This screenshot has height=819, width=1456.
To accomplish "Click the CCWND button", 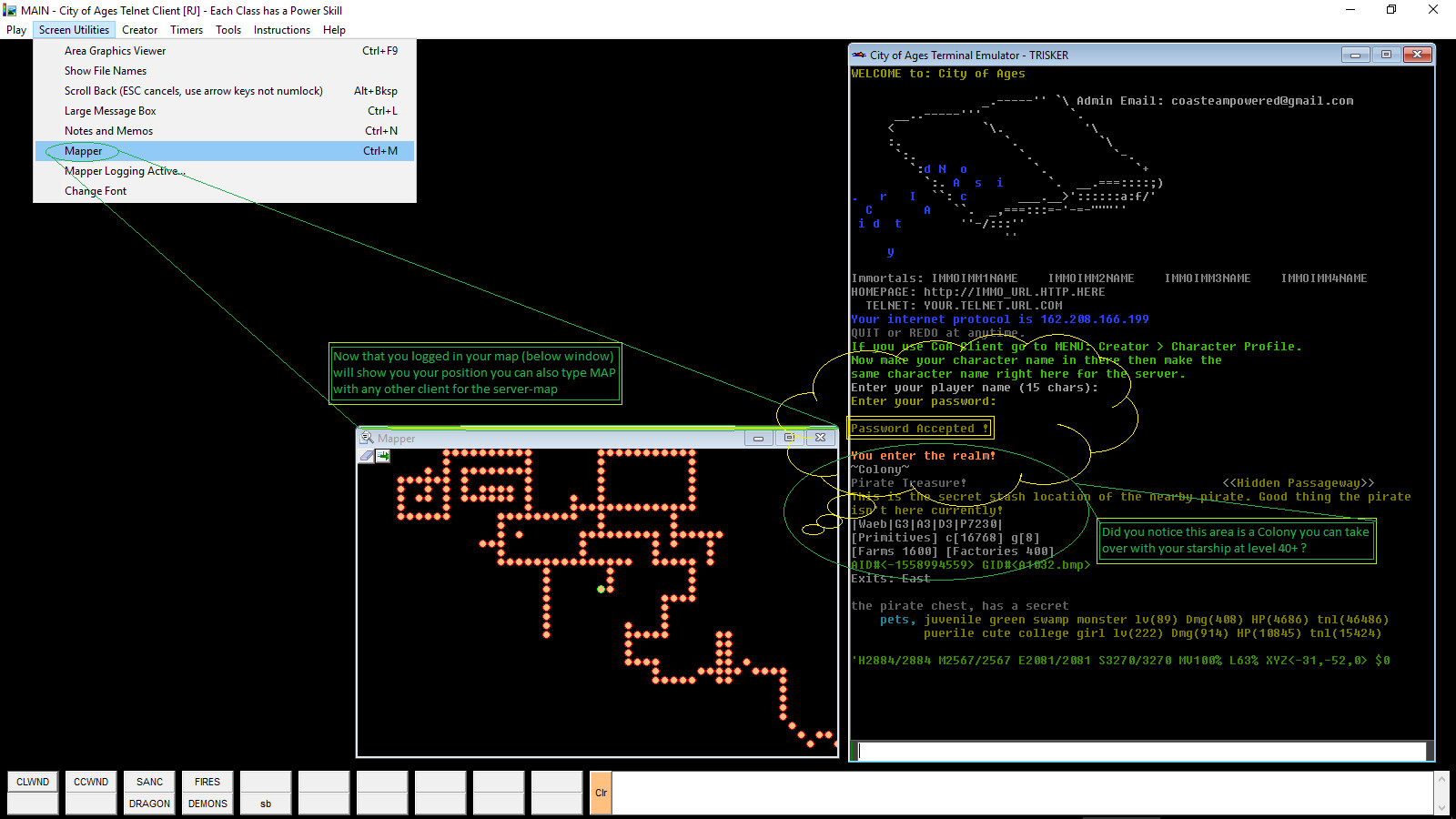I will tap(90, 781).
